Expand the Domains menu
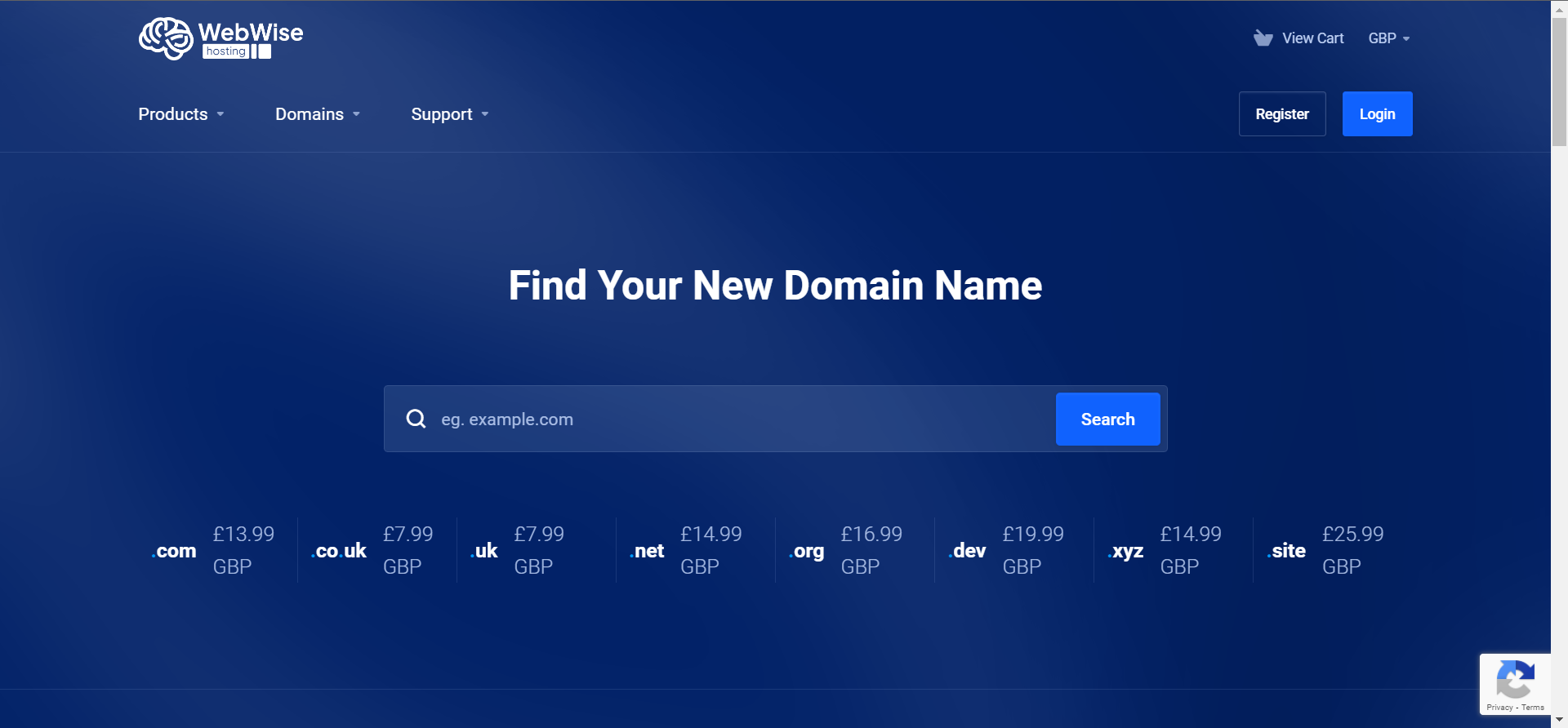The width and height of the screenshot is (1568, 728). pyautogui.click(x=317, y=114)
